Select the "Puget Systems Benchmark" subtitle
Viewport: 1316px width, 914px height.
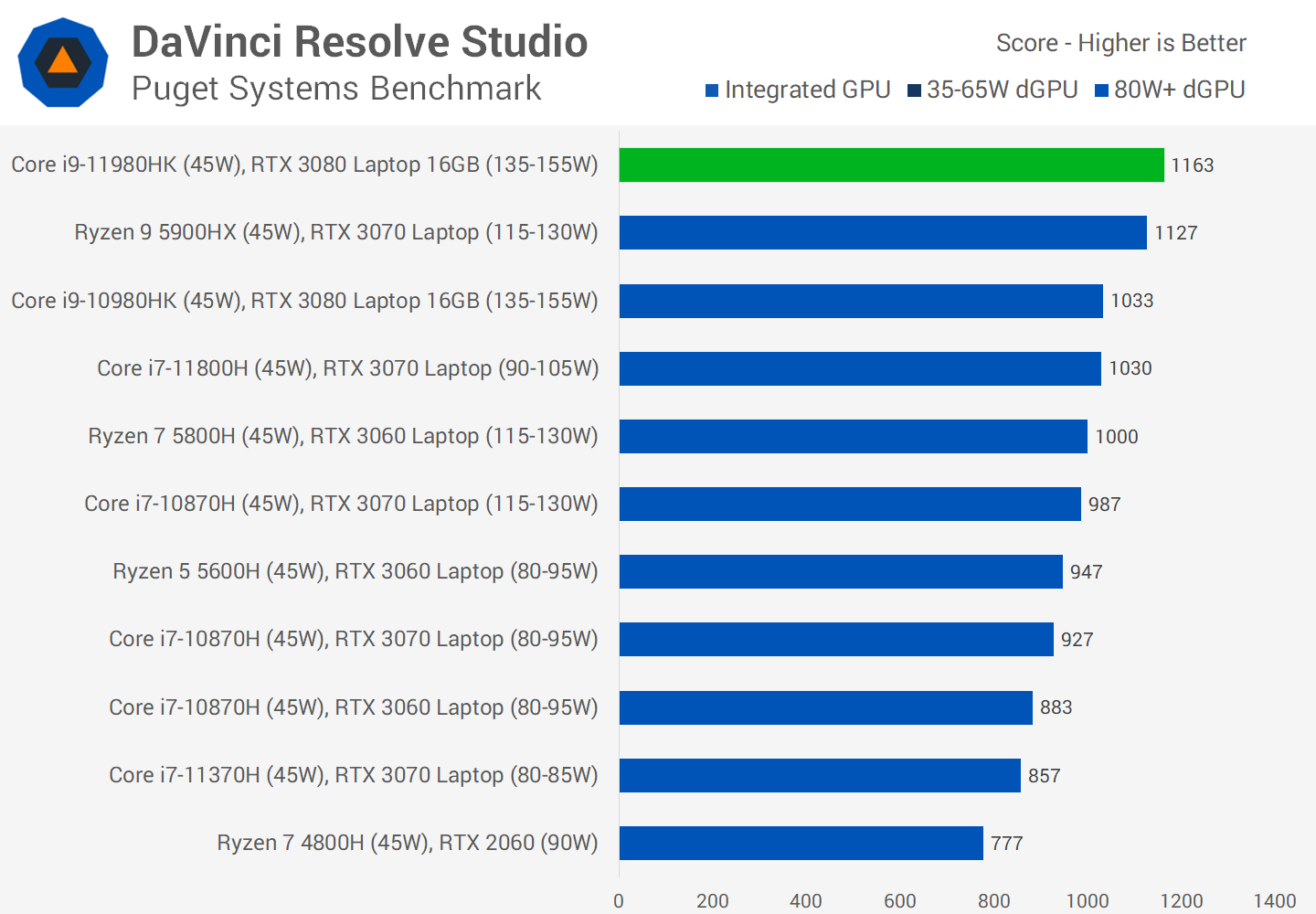[336, 89]
